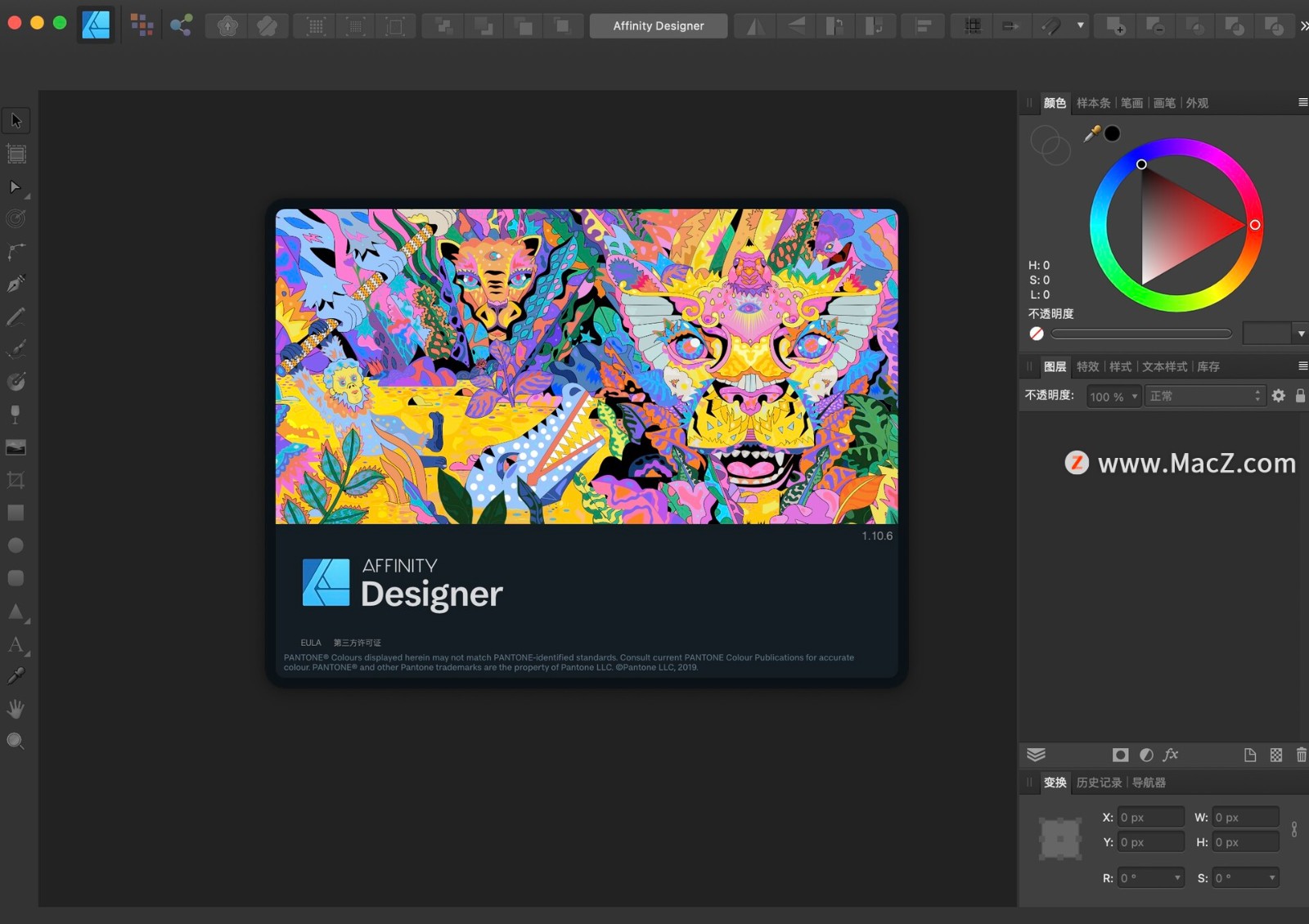The width and height of the screenshot is (1309, 924).
Task: Switch to the 历史记录 tab
Action: tap(1099, 783)
